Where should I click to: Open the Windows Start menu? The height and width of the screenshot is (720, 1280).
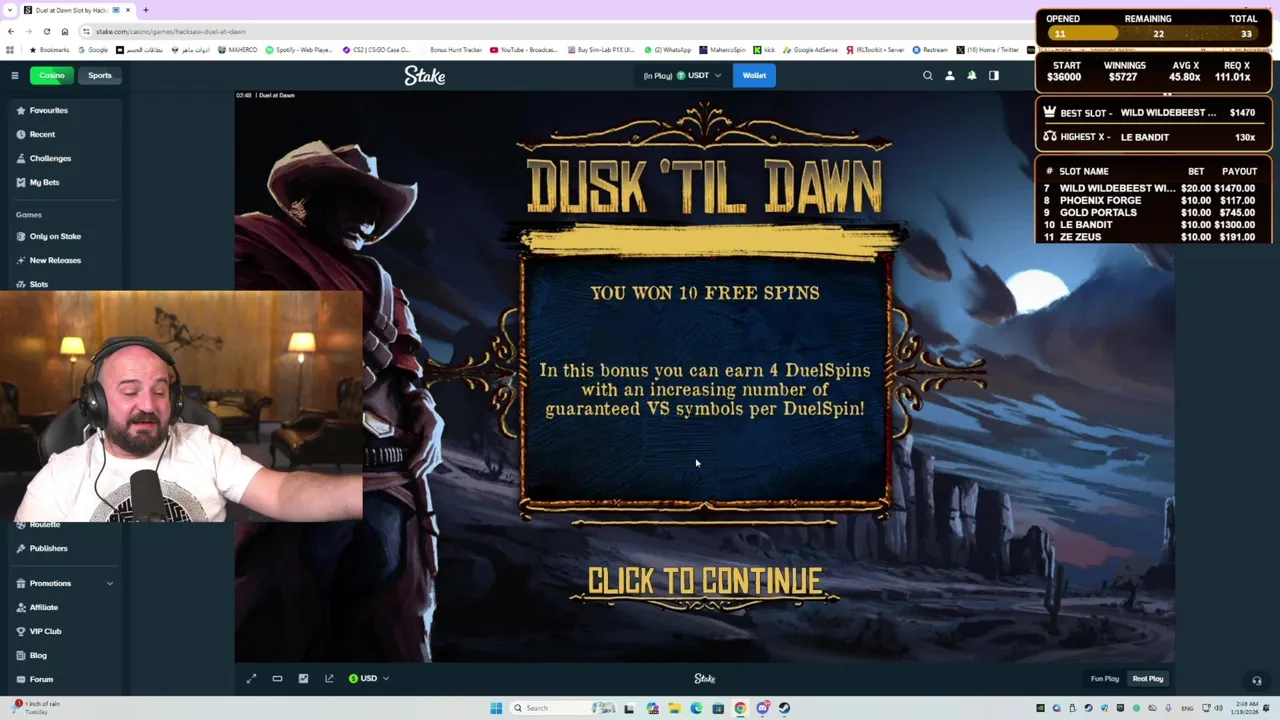coord(496,708)
